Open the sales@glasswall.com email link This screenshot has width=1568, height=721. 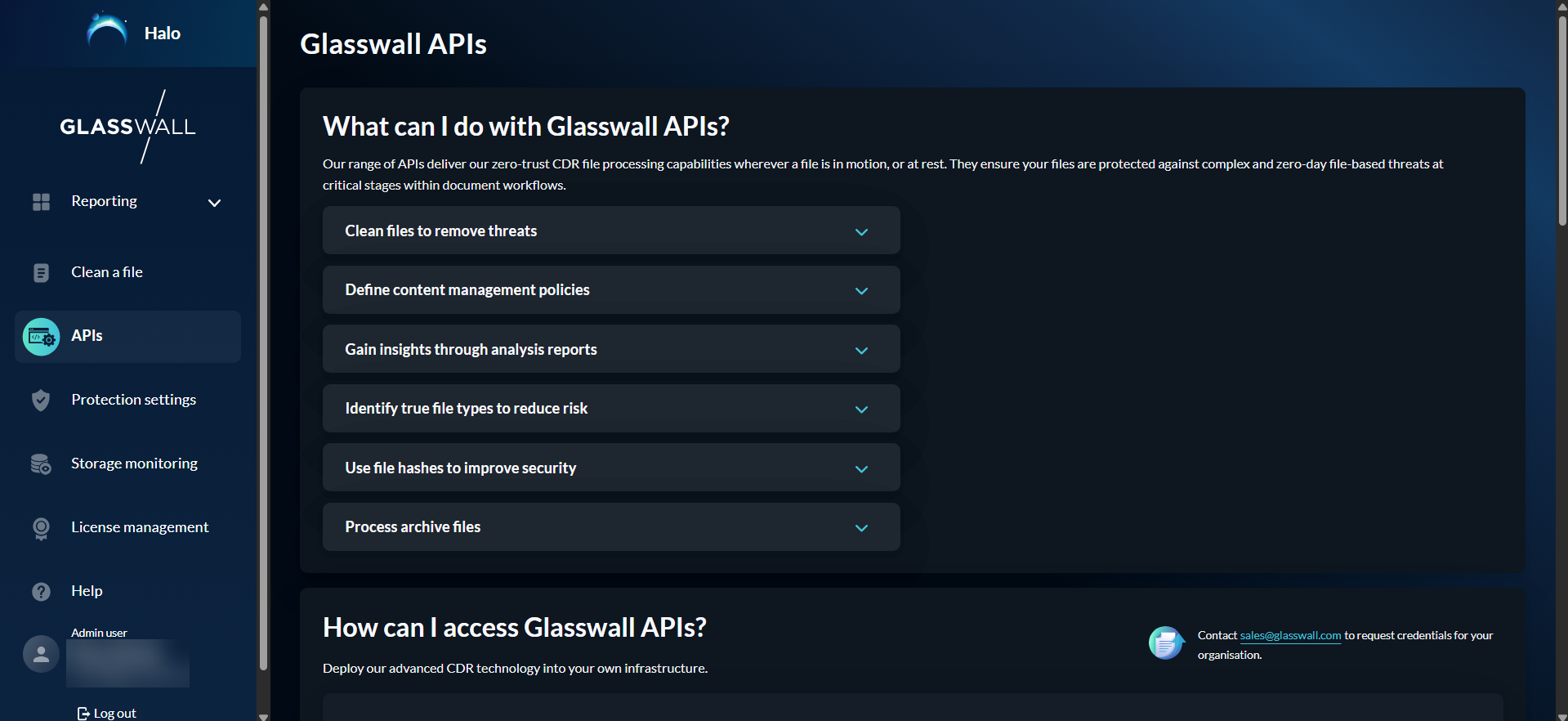click(1289, 636)
